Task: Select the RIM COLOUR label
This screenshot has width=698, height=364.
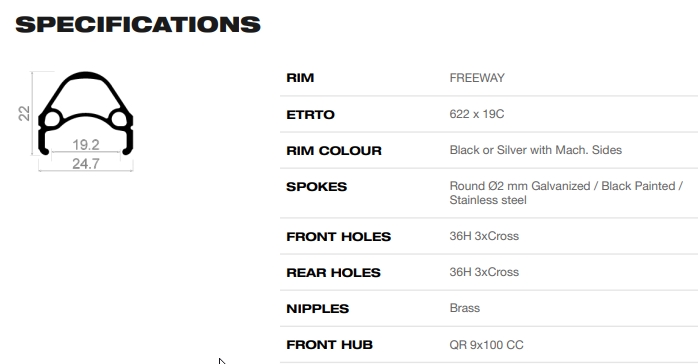Action: 334,151
